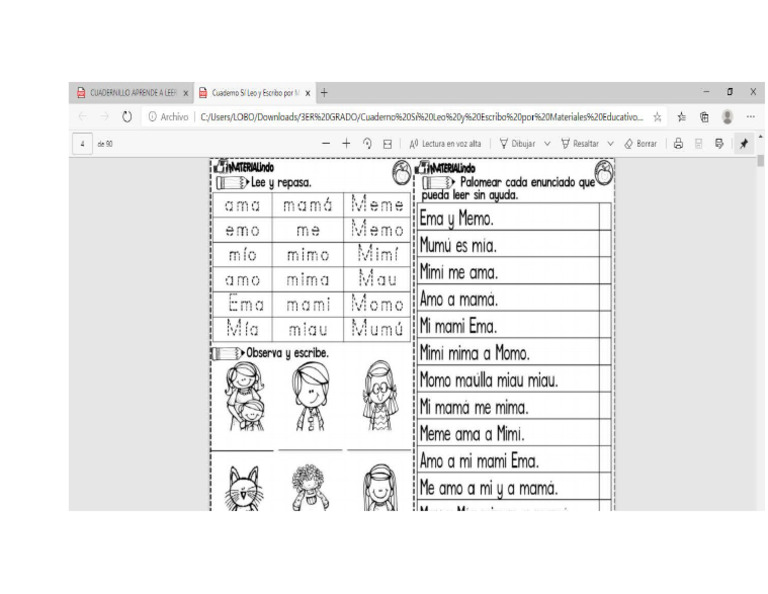Click the word 'Mumú' in the table
Screen dimensions: 768x594
(377, 328)
